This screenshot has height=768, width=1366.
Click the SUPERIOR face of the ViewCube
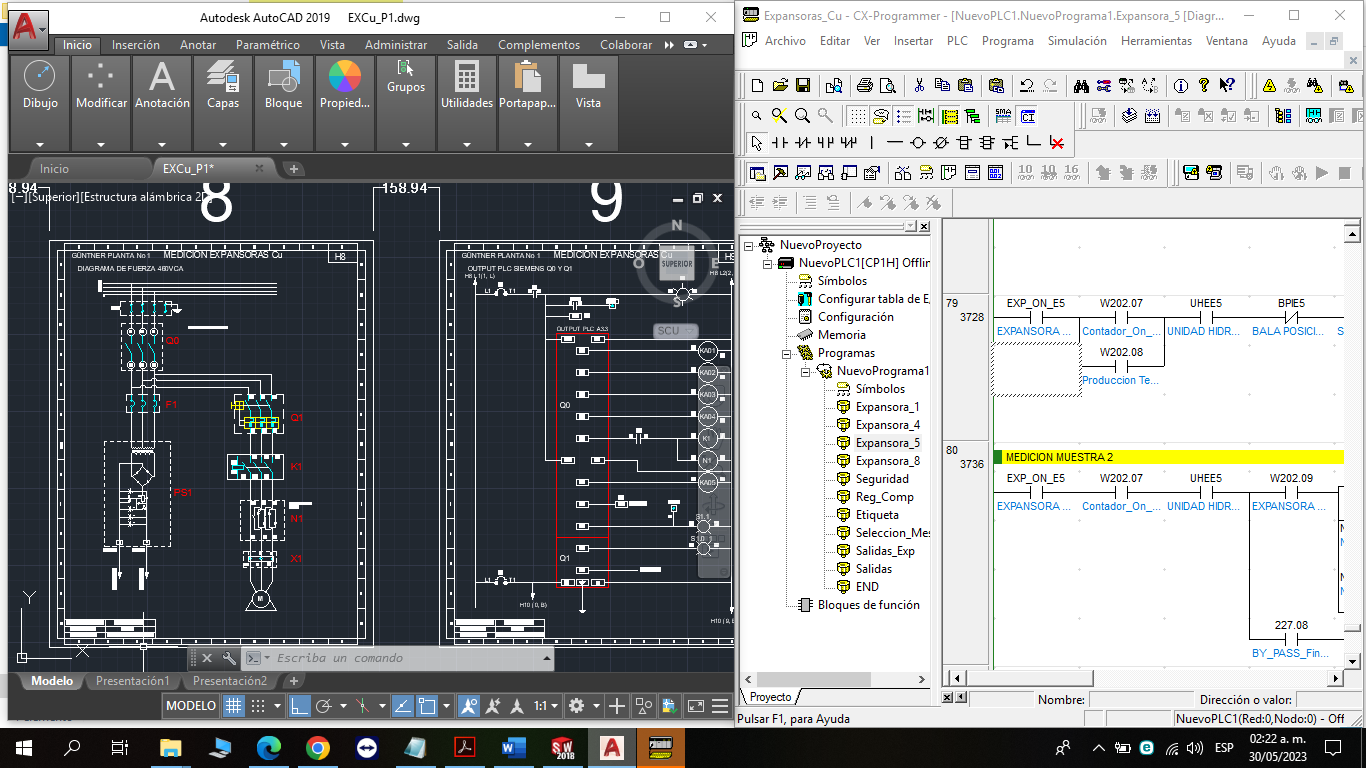(677, 262)
